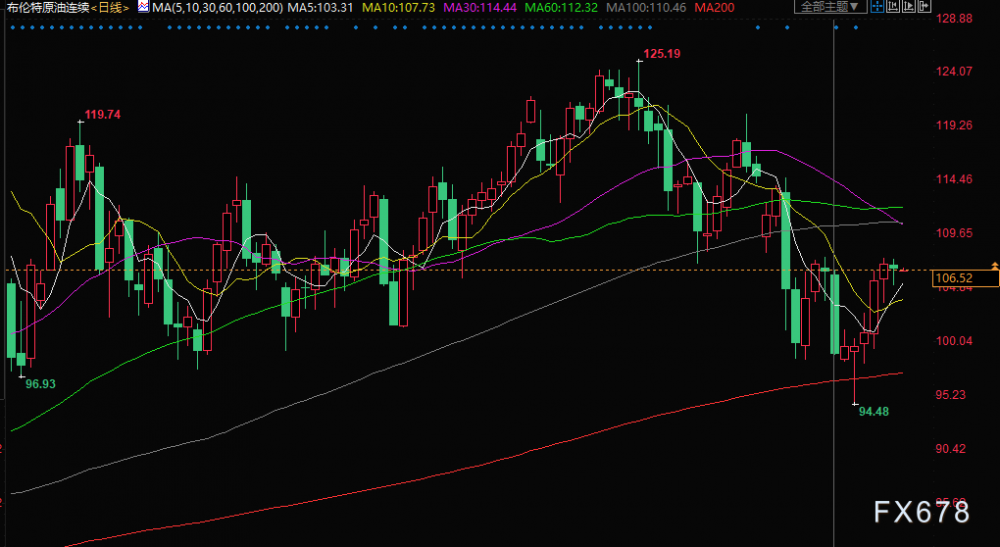Click the 119.74 peak price label
The image size is (1000, 547).
pyautogui.click(x=102, y=115)
